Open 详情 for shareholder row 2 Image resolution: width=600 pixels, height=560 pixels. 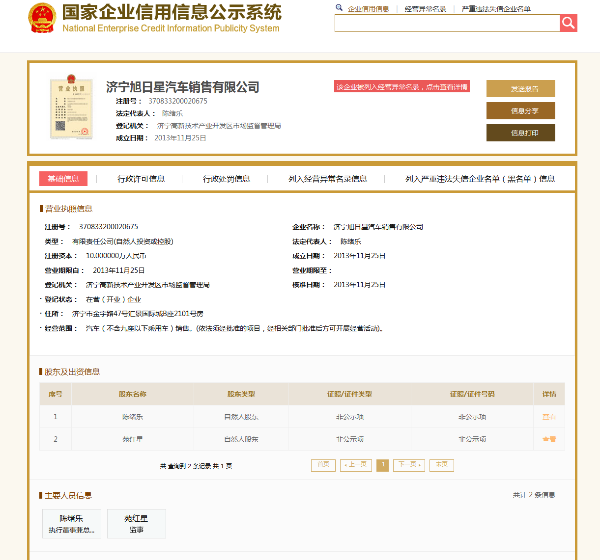(x=549, y=439)
